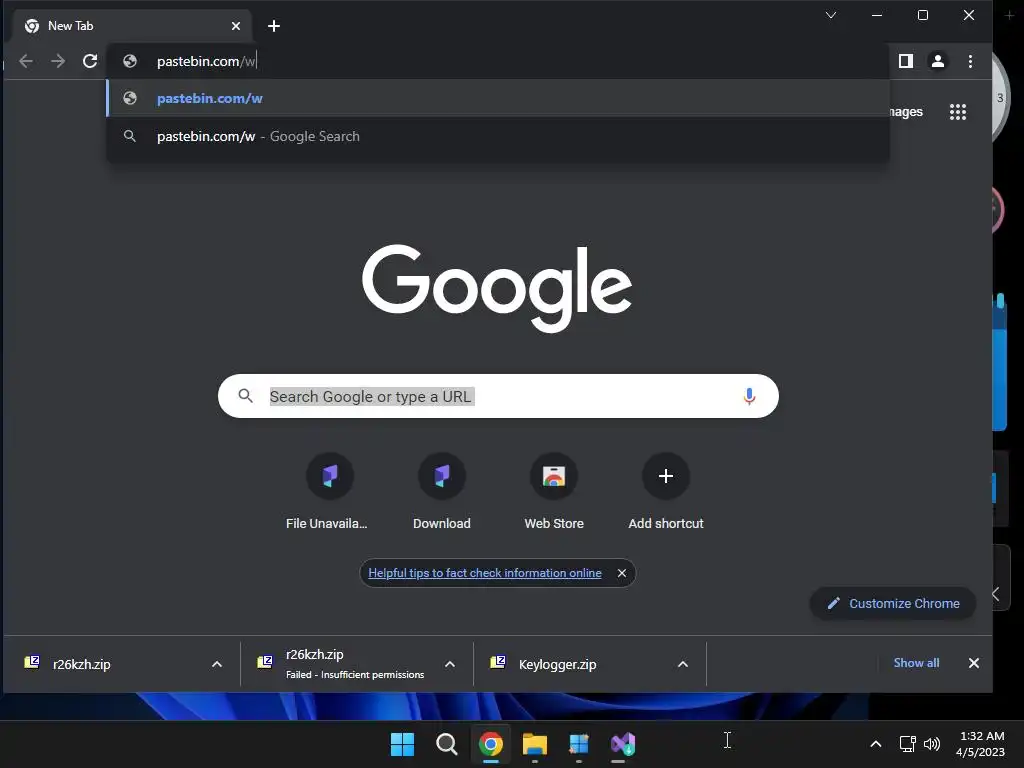
Task: Show hidden system tray icons
Action: coord(876,744)
